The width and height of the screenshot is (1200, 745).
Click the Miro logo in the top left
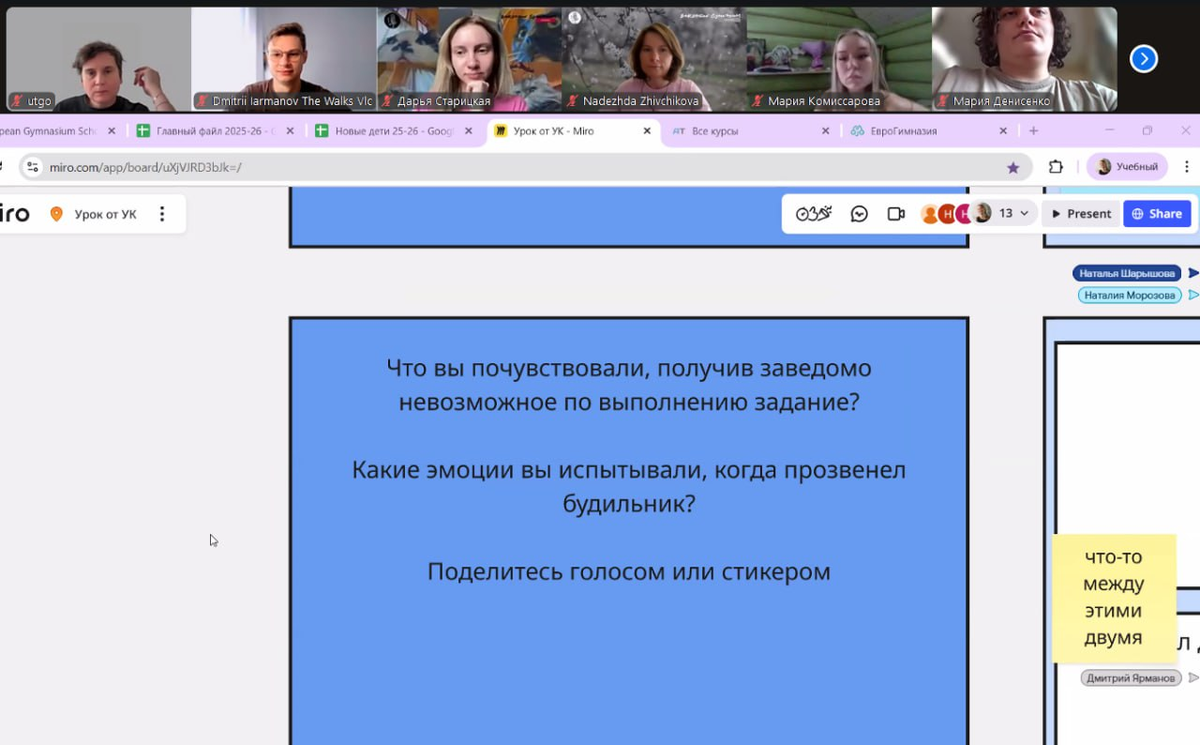pyautogui.click(x=10, y=213)
